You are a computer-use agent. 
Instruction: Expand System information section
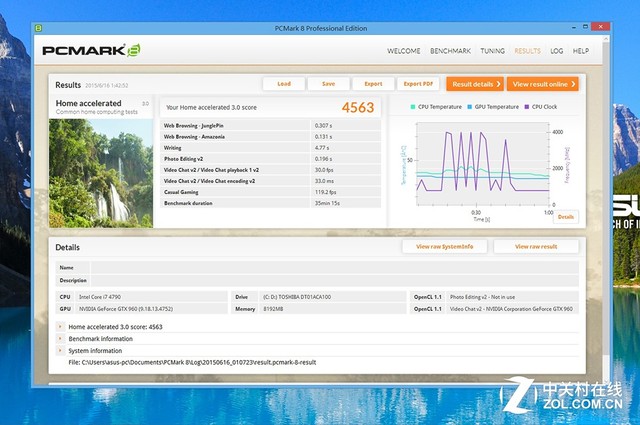(x=60, y=350)
